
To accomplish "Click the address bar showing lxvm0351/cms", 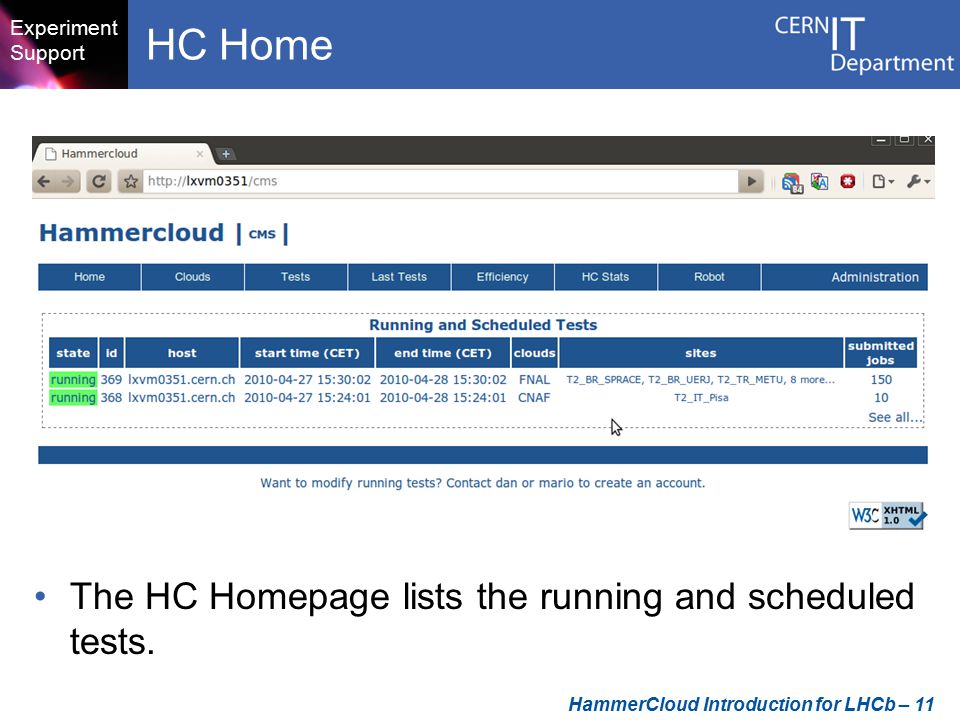I will [440, 181].
